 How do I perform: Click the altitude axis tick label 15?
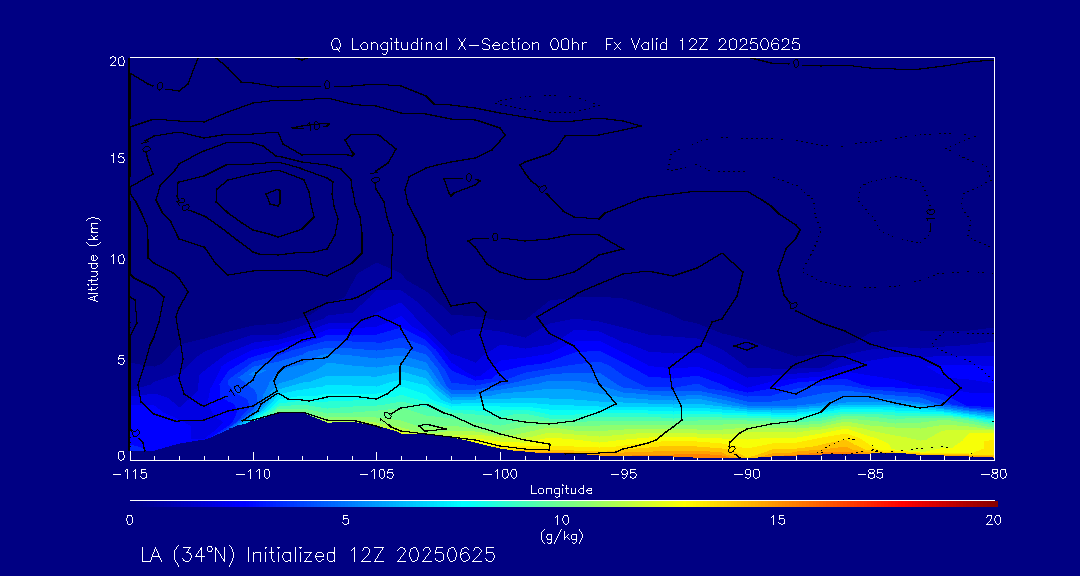coord(116,158)
